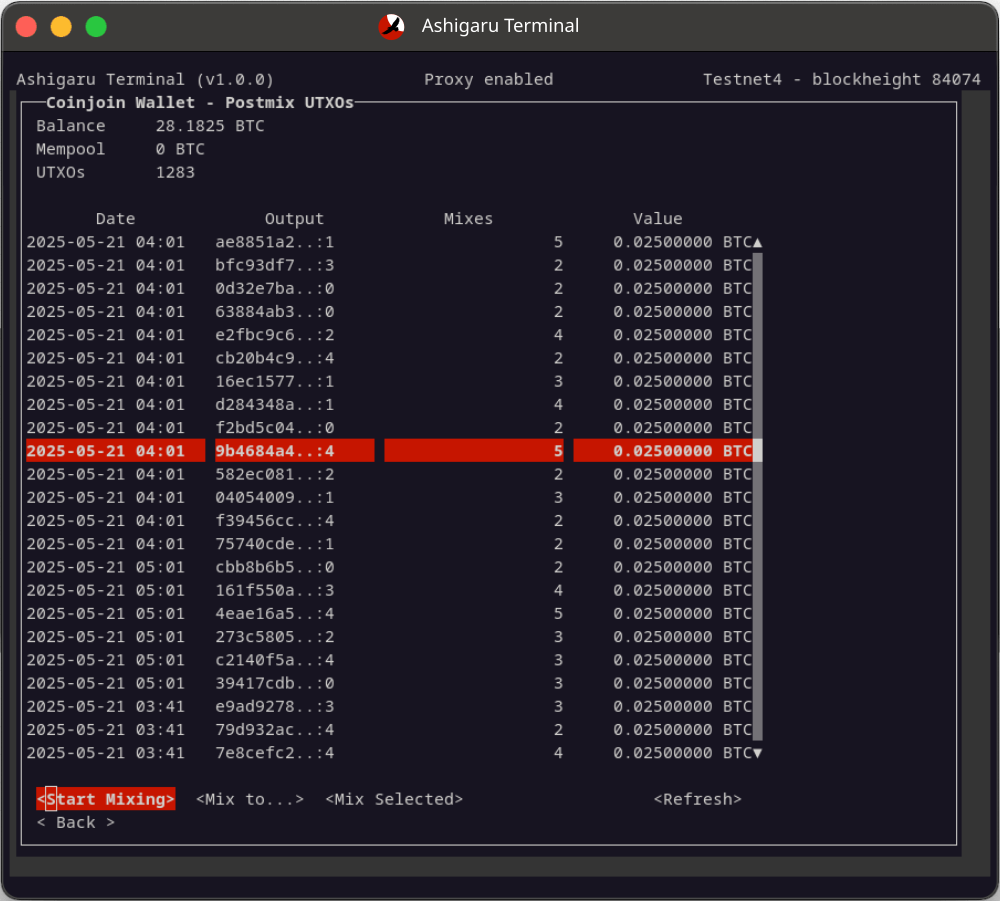The image size is (1000, 901).
Task: Click the Balance value 28.1825 BTC
Action: 210,126
